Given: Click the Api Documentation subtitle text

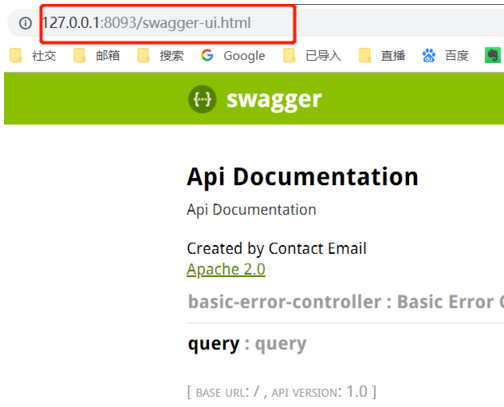Looking at the screenshot, I should [x=251, y=210].
